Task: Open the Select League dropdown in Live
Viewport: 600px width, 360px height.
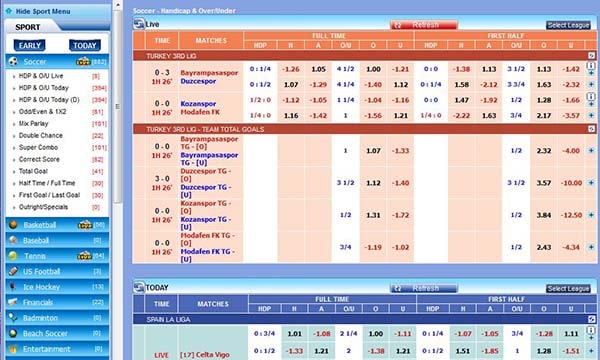Action: click(x=568, y=25)
